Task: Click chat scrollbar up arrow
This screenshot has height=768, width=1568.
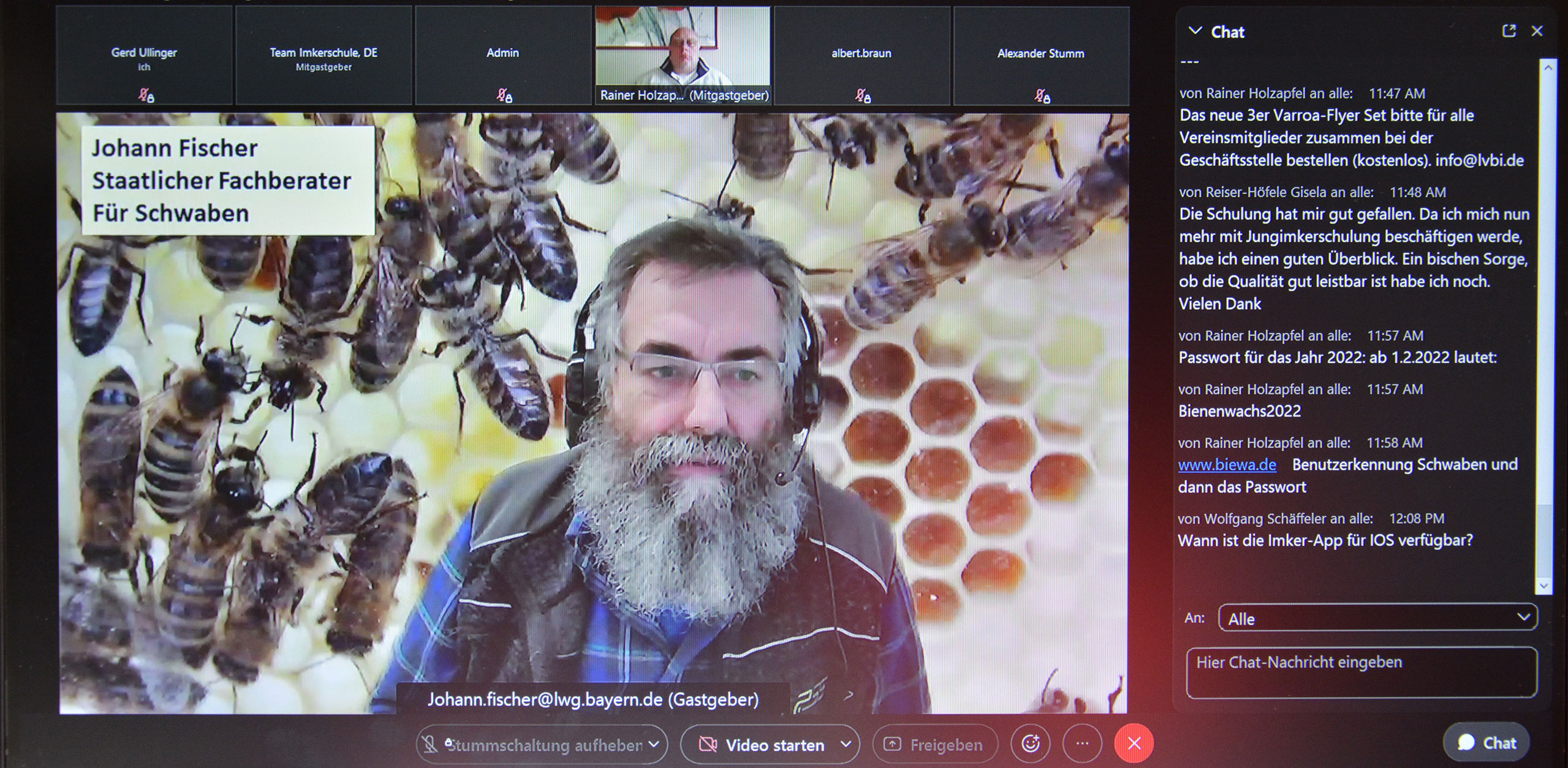Action: [1548, 68]
